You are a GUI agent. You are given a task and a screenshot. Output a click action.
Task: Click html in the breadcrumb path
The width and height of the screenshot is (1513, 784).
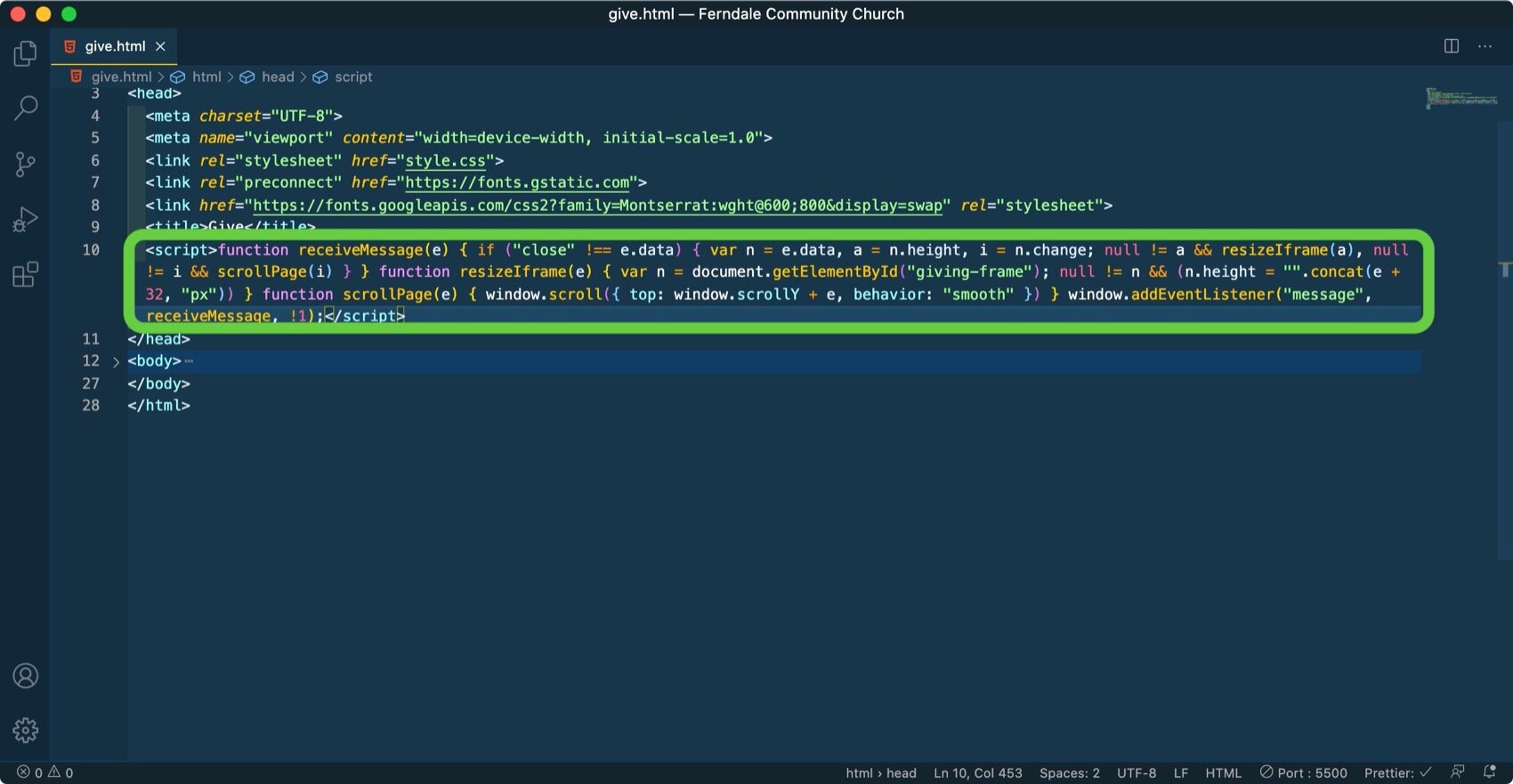206,77
